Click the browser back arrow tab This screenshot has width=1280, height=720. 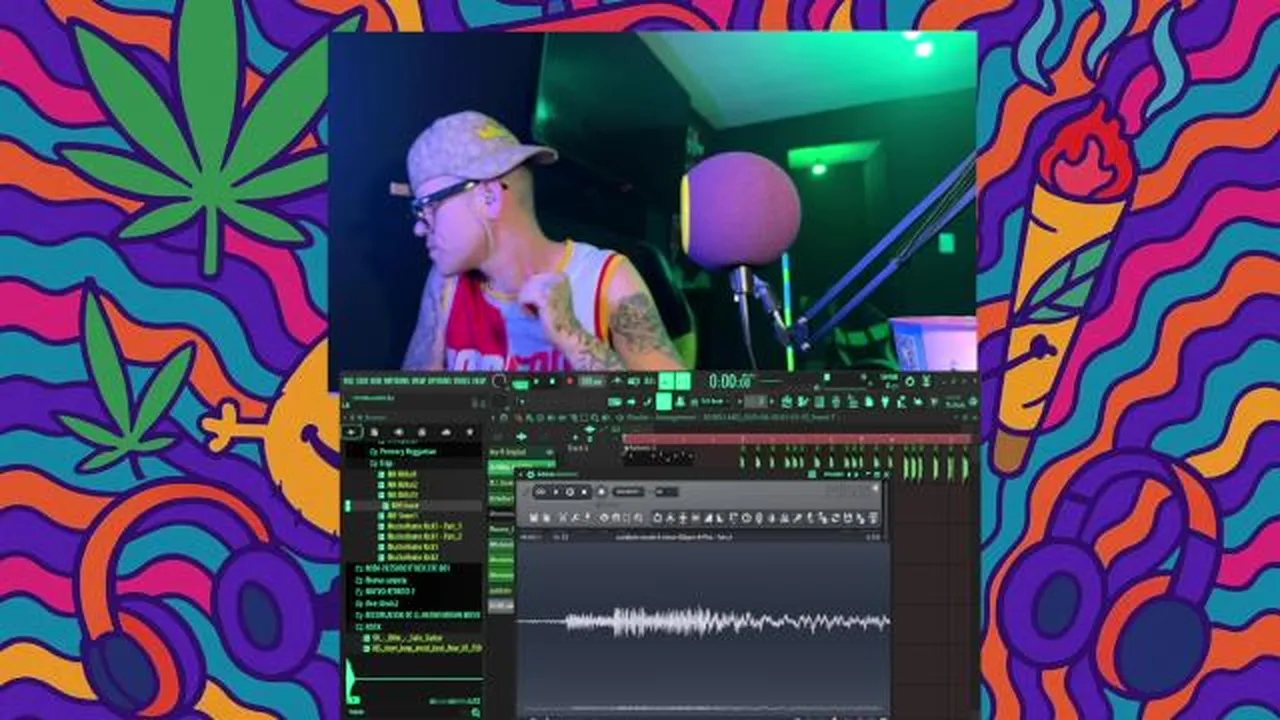click(351, 432)
